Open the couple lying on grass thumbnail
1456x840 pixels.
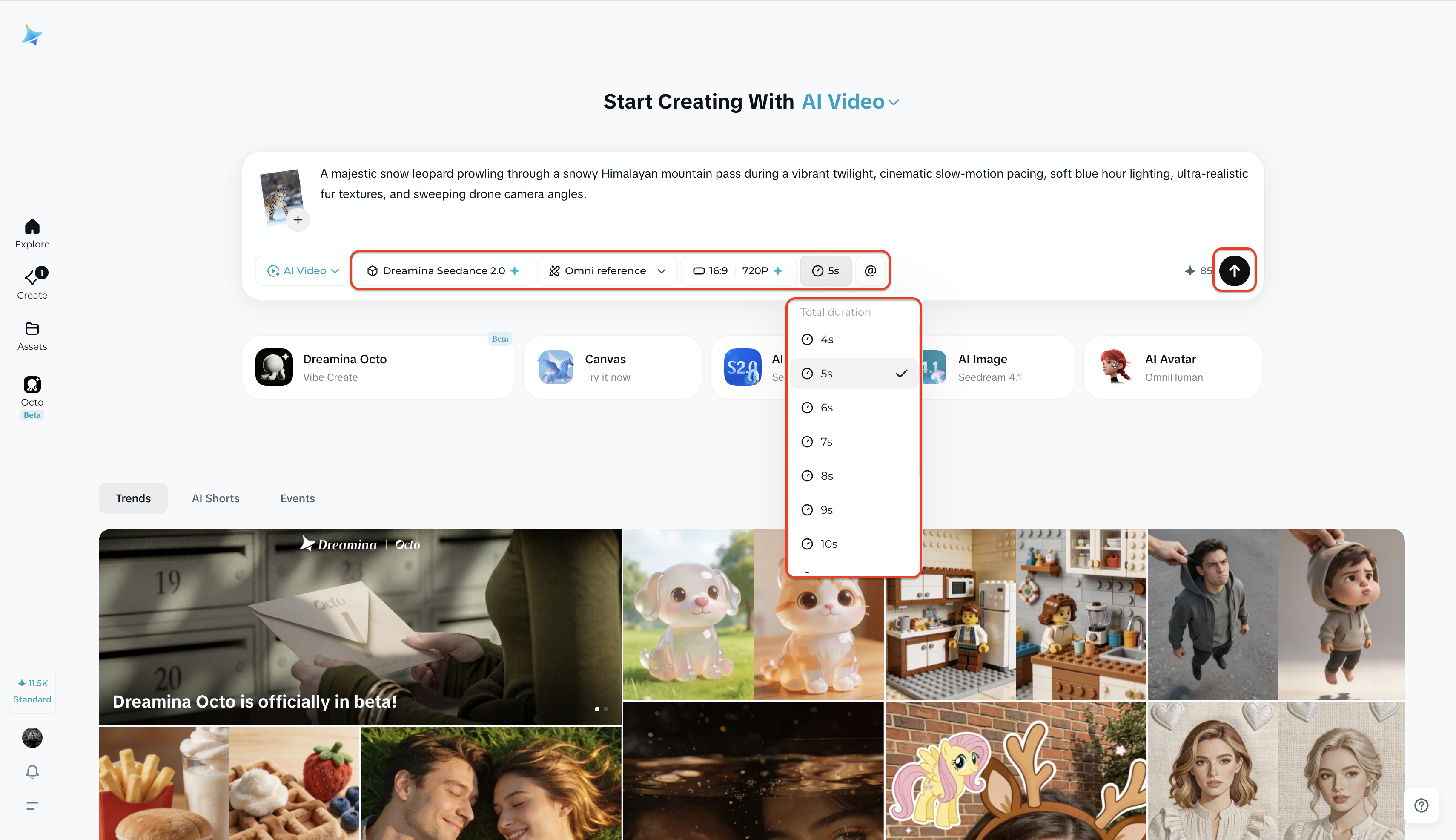(491, 783)
